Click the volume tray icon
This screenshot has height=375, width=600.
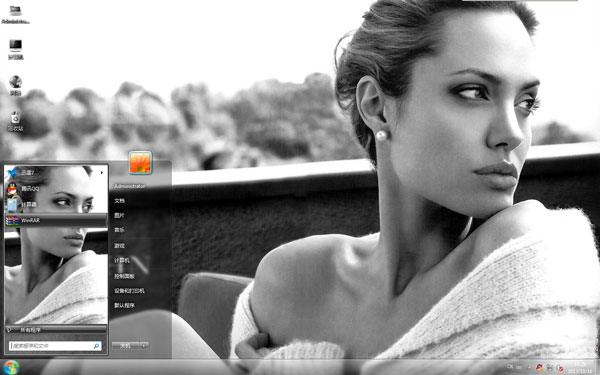click(x=560, y=368)
